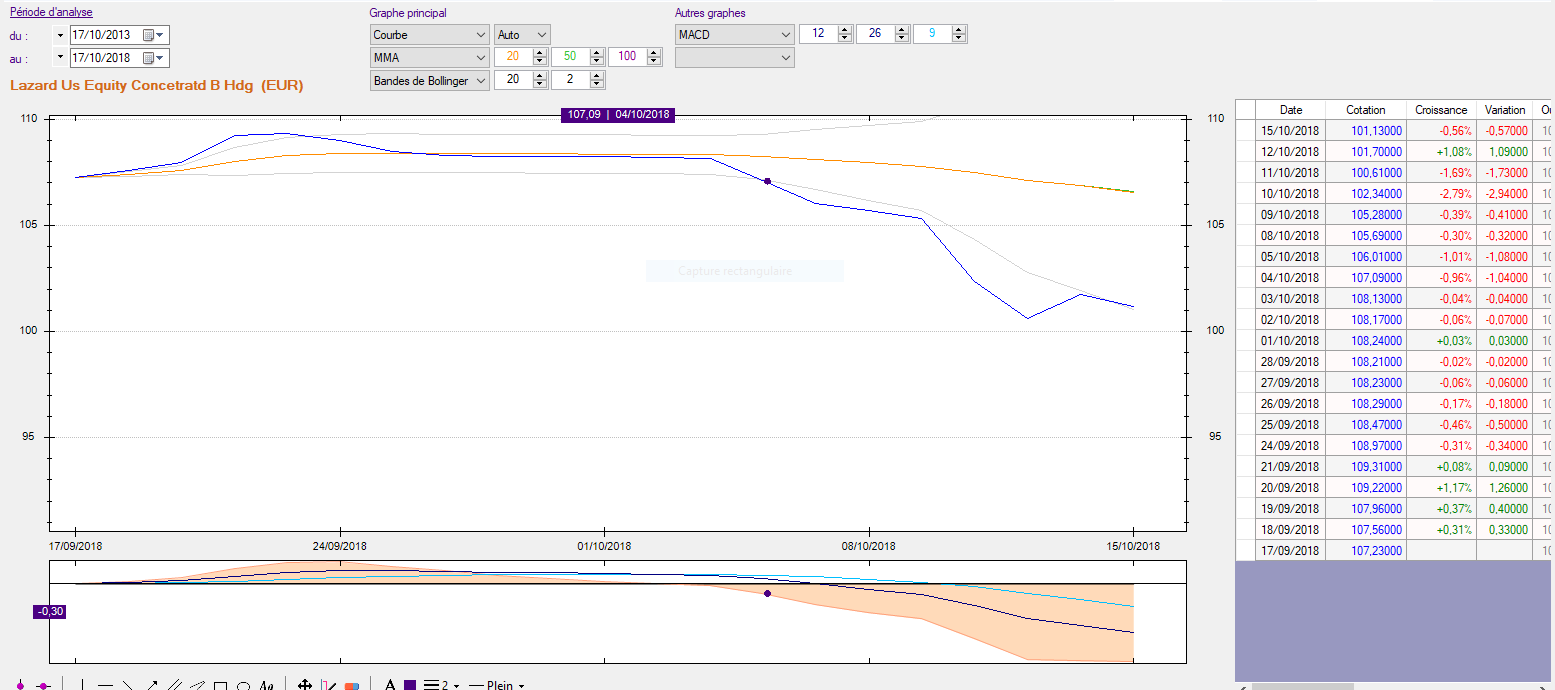Image resolution: width=1555 pixels, height=690 pixels.
Task: Select the eraser tool
Action: coord(351,686)
